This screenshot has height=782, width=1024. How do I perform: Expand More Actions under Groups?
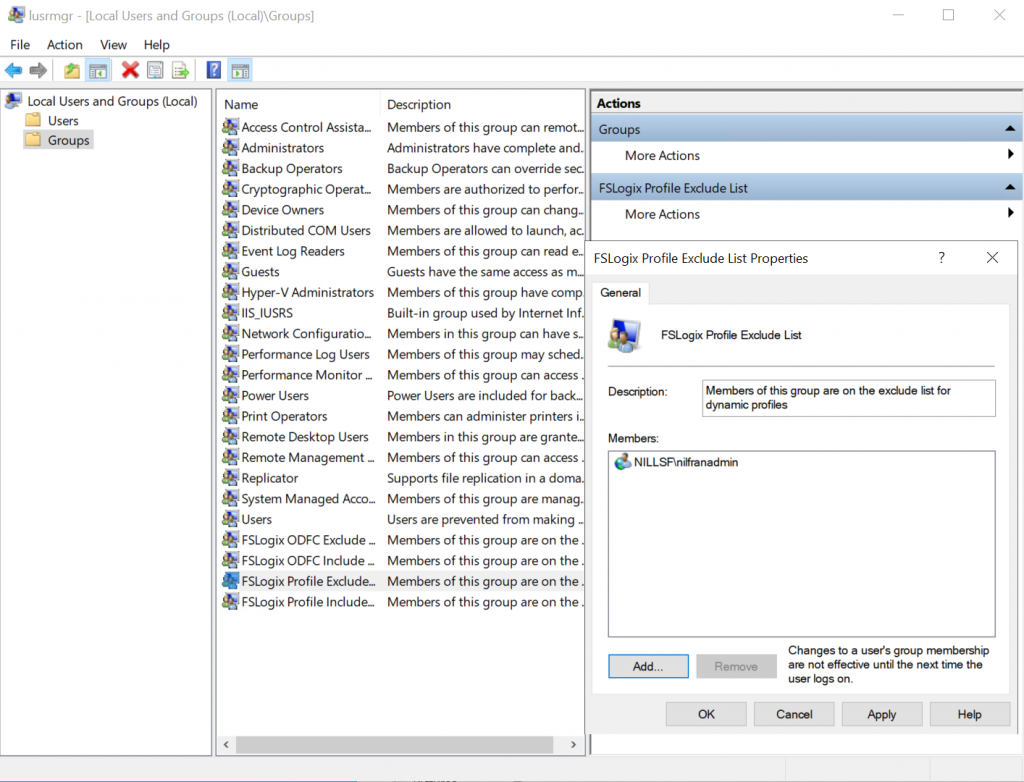807,155
